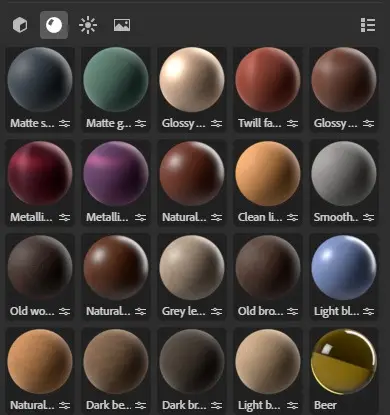
Task: Open settings for Light b... material
Action: (292, 406)
